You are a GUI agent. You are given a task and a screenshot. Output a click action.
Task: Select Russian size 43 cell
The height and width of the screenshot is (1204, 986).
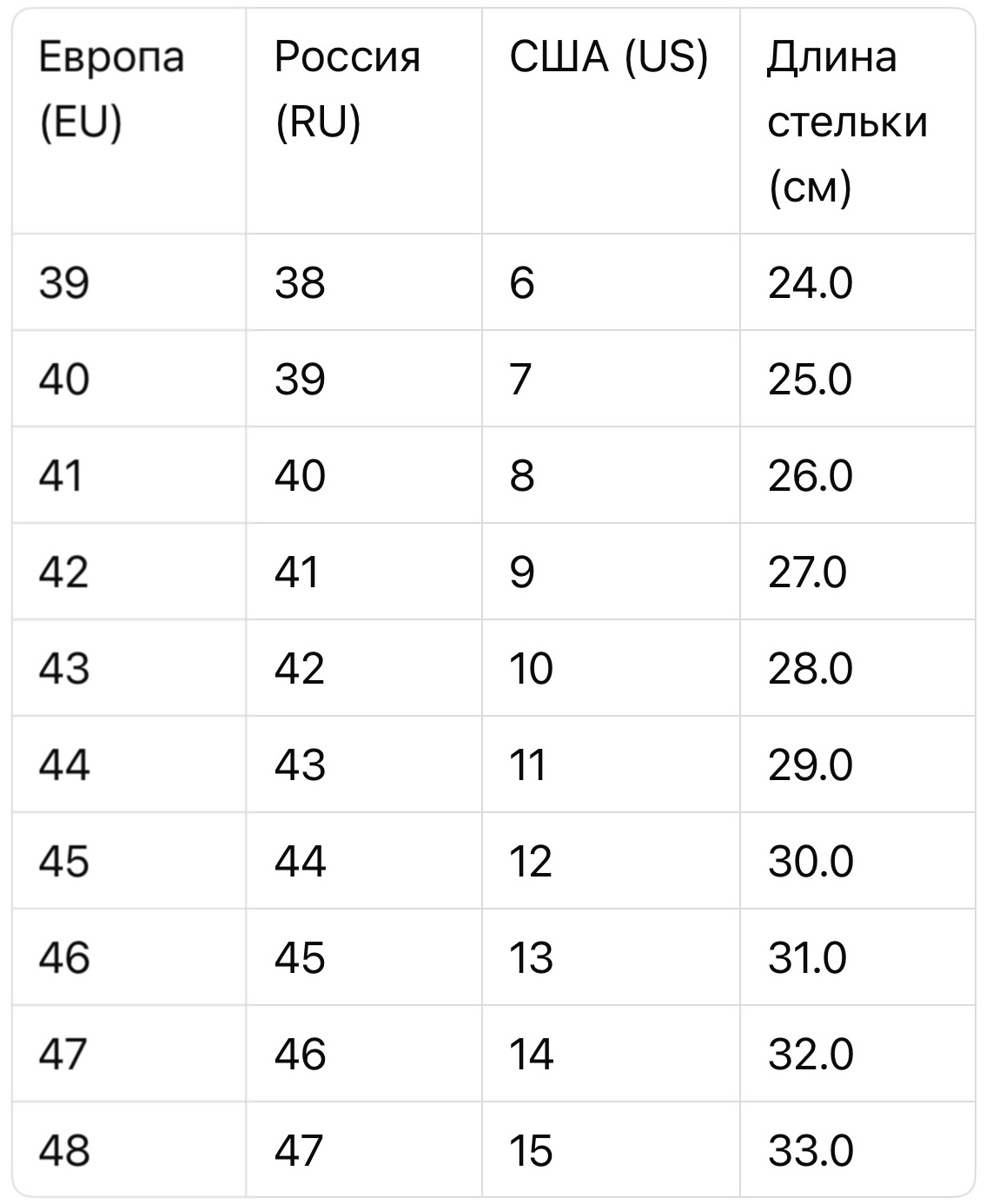click(x=300, y=764)
